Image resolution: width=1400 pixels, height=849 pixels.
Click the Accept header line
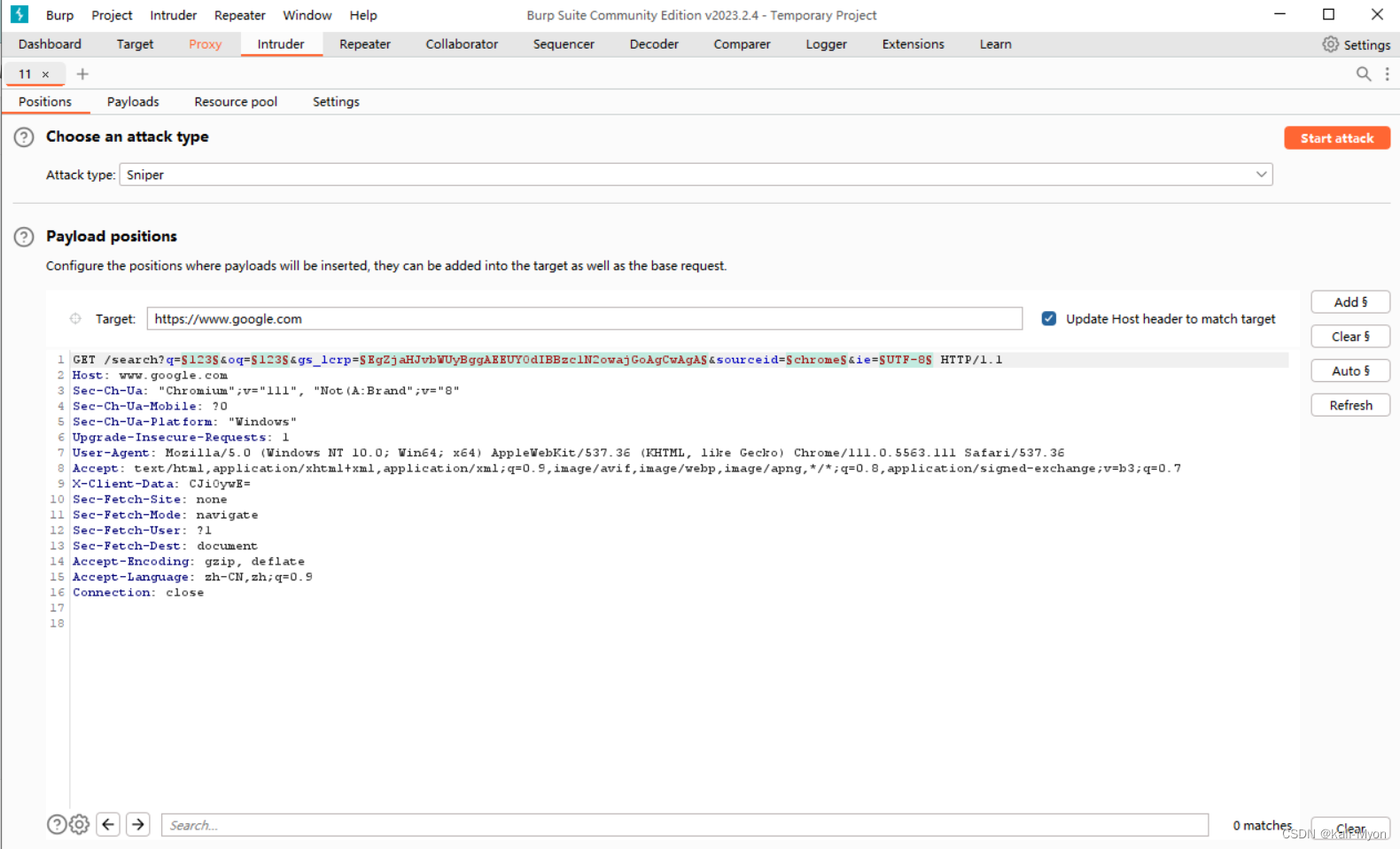[626, 469]
